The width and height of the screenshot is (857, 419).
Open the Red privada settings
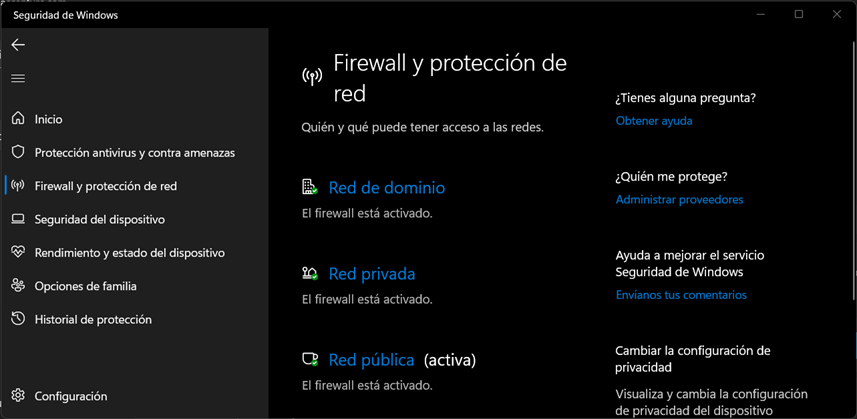[371, 274]
